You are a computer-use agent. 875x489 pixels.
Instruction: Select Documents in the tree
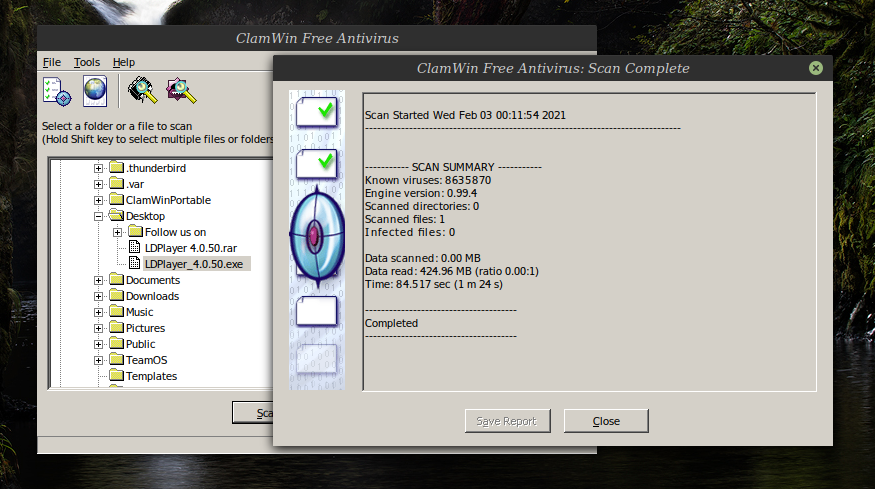point(152,280)
